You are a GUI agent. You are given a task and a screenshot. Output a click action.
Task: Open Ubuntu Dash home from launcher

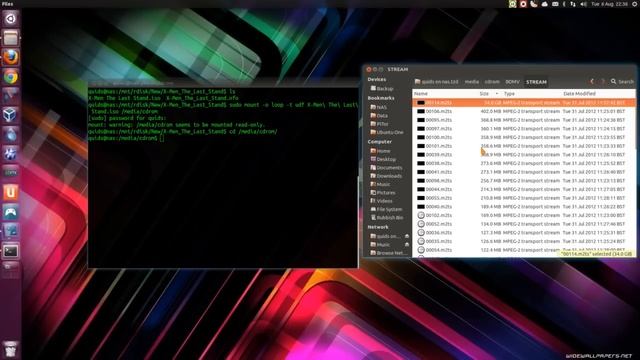point(11,19)
